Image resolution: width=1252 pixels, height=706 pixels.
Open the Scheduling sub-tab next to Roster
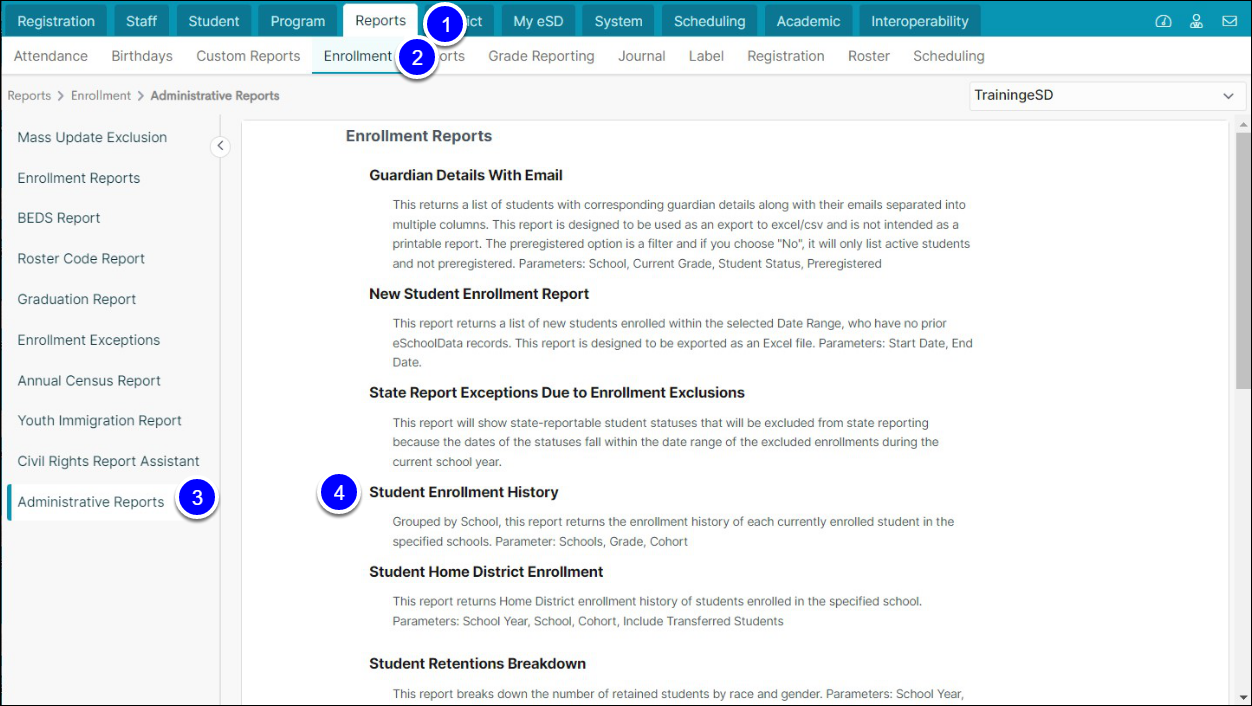949,56
